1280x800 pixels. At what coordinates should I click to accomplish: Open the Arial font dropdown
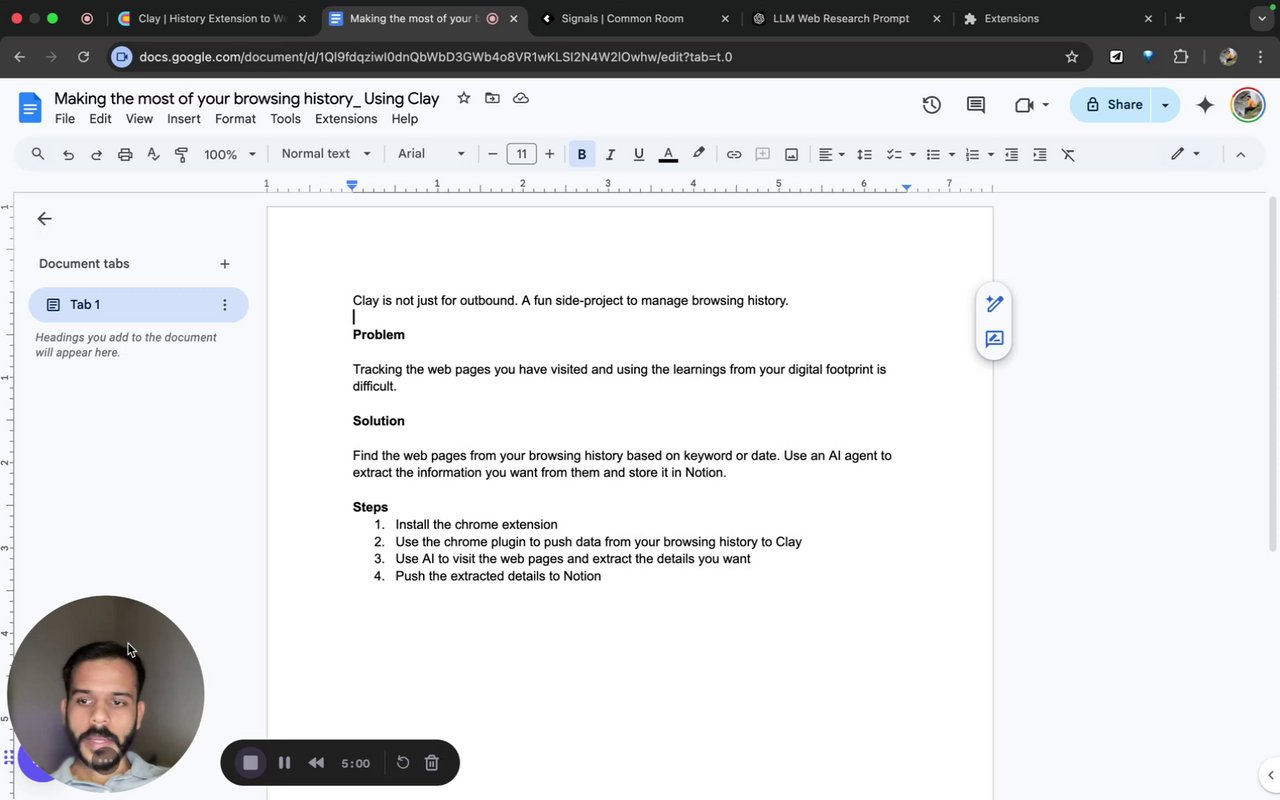431,154
